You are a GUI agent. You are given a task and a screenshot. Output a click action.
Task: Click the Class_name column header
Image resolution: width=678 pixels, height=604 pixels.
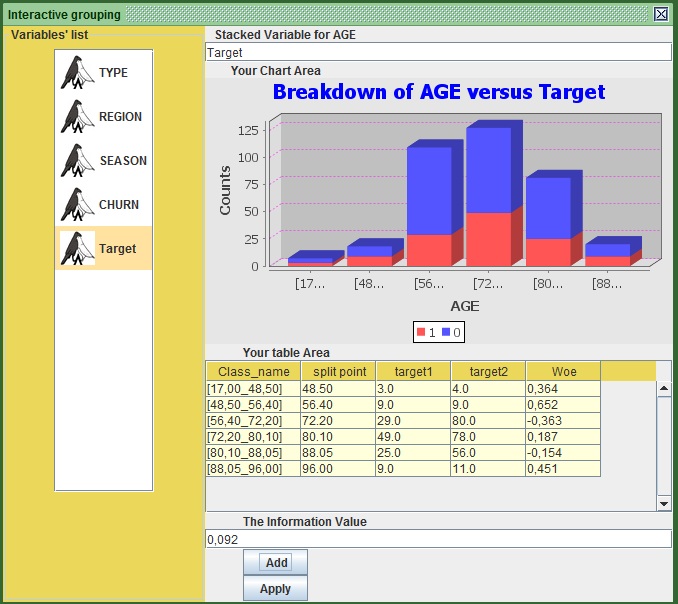253,371
